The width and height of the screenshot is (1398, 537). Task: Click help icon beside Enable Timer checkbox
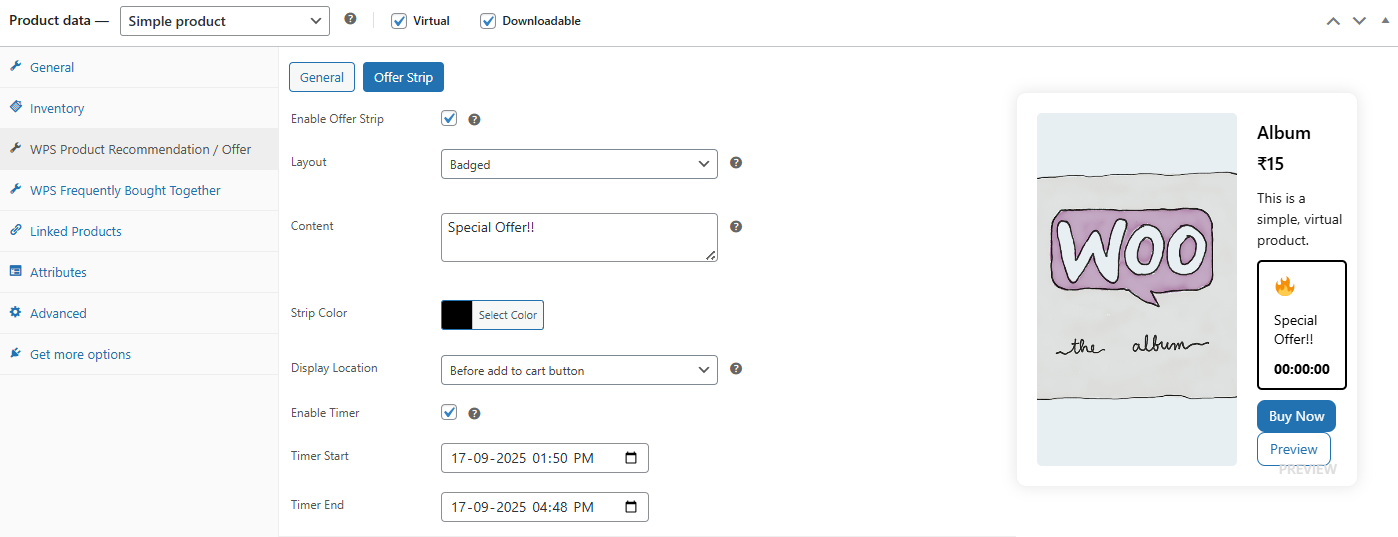[x=474, y=413]
